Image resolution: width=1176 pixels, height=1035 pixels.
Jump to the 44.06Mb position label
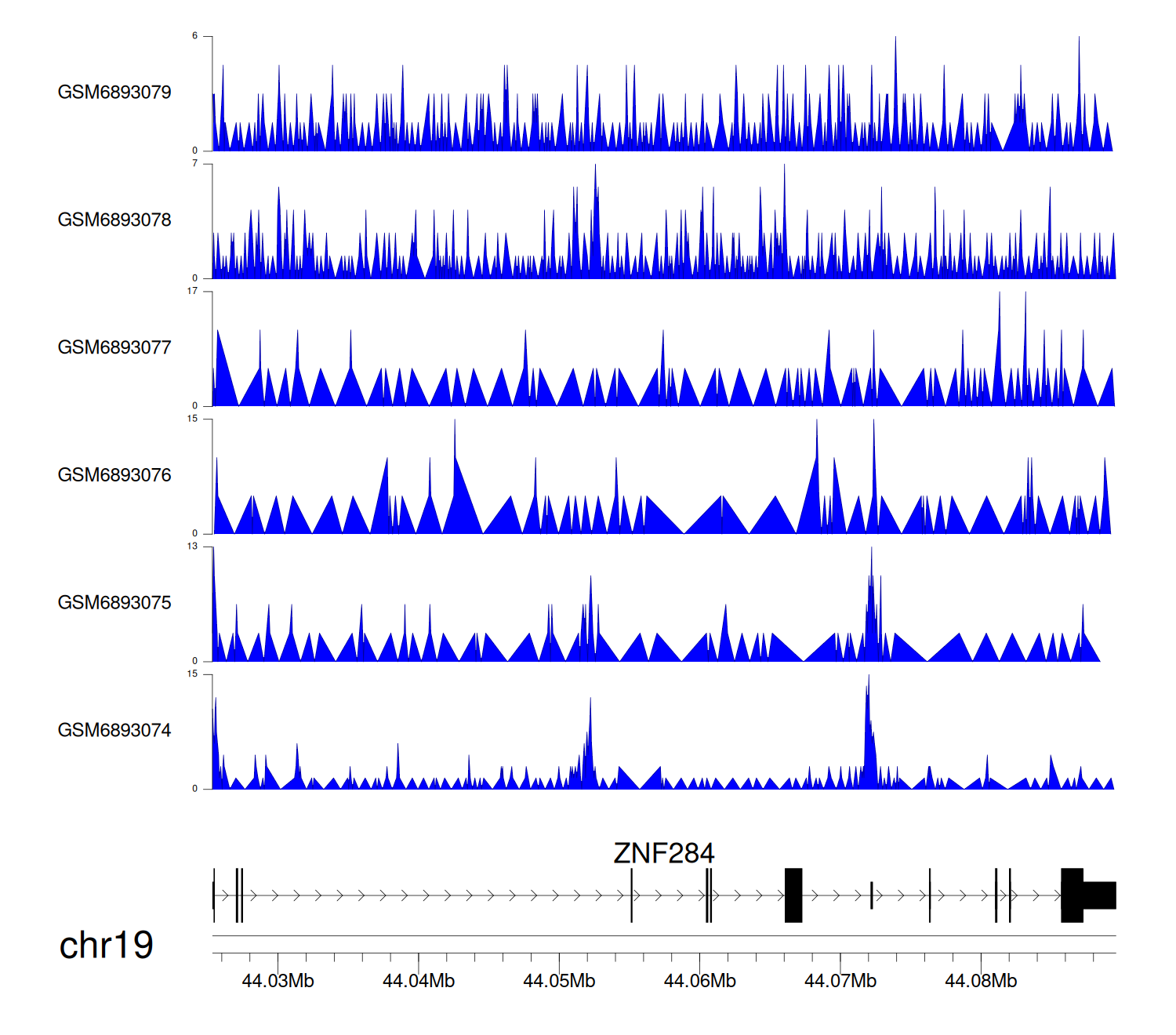point(699,981)
